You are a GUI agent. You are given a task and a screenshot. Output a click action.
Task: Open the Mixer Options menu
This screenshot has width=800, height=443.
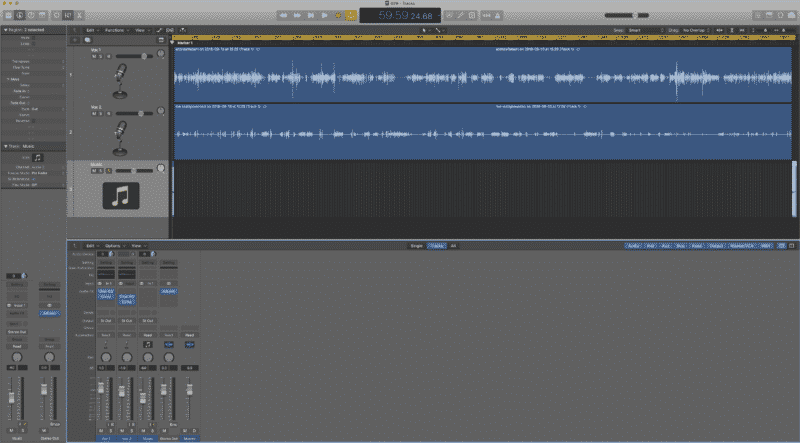[x=115, y=246]
